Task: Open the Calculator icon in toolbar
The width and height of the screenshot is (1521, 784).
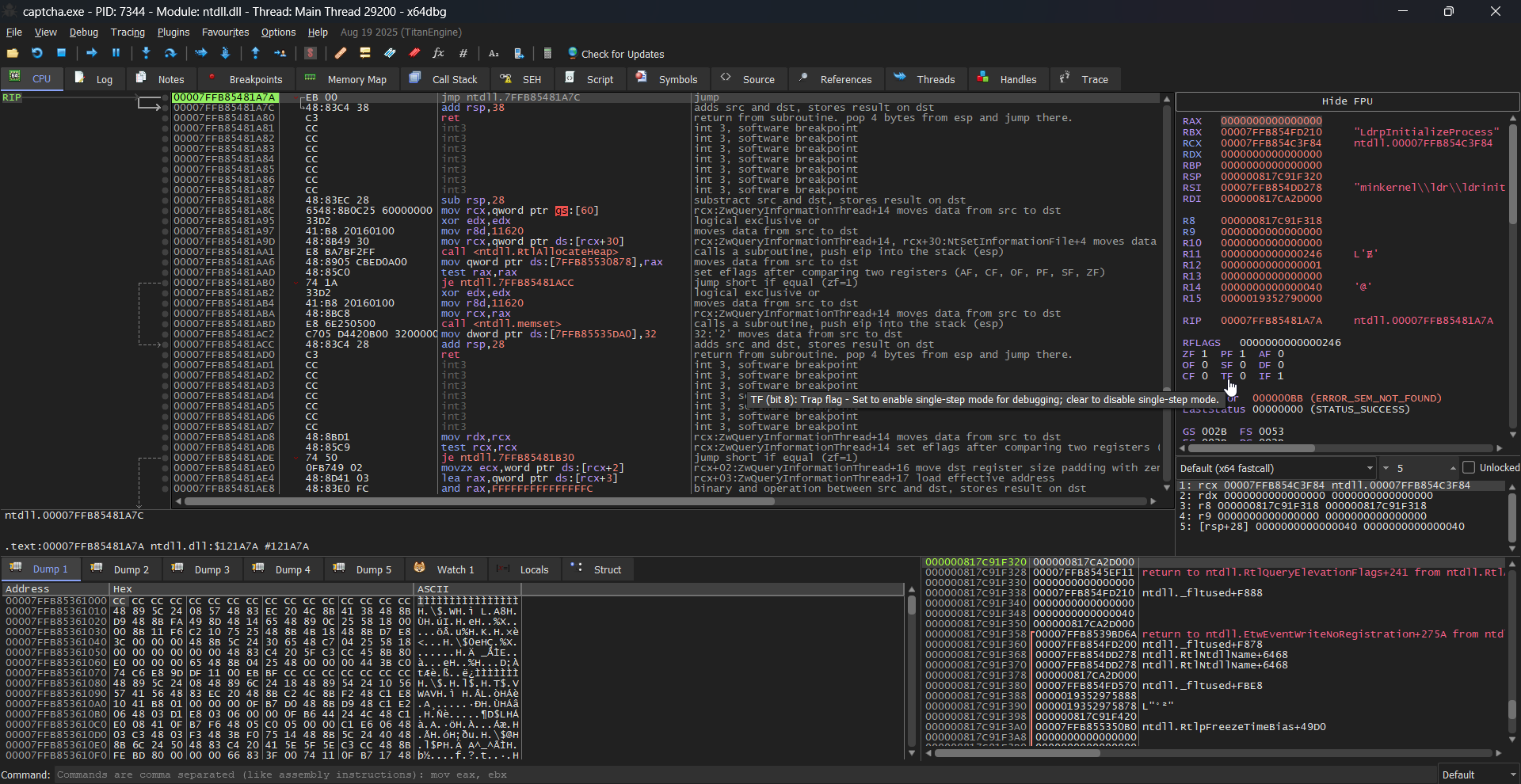Action: pos(547,53)
